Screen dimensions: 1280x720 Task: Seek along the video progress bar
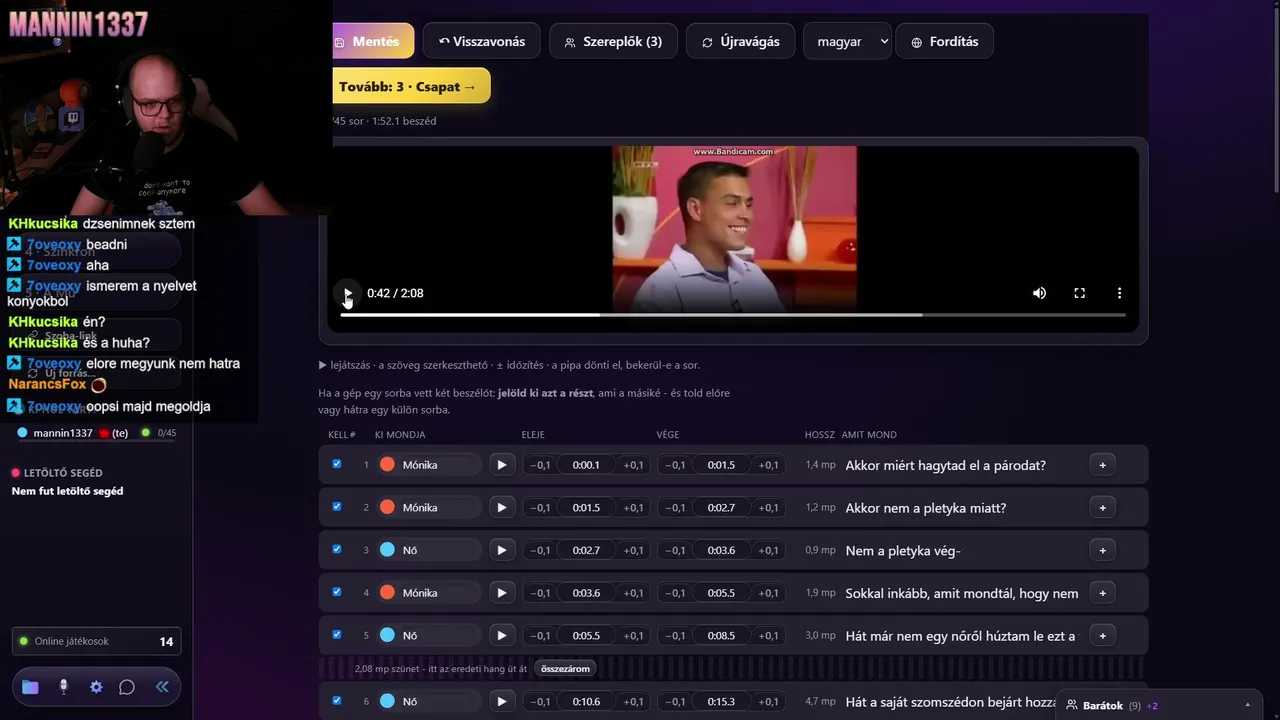pos(733,315)
